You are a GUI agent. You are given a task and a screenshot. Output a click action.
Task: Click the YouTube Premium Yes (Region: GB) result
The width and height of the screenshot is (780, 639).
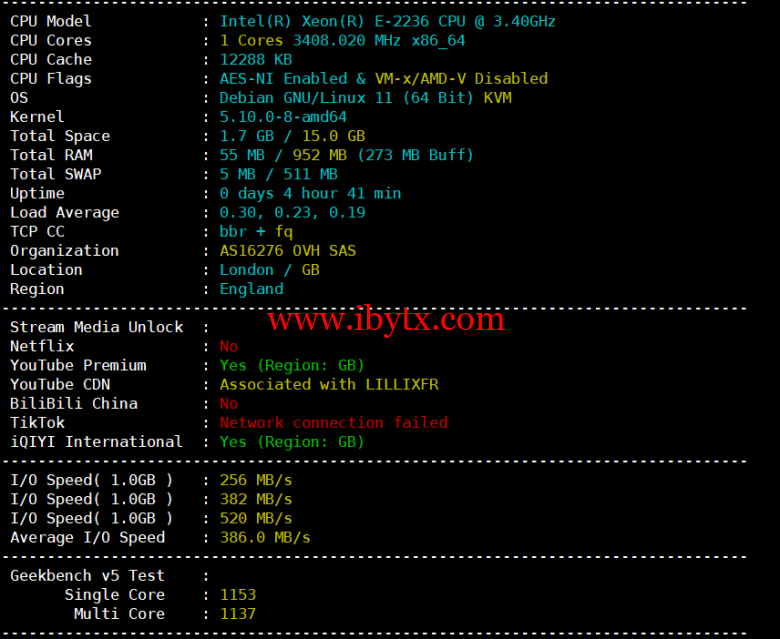click(x=292, y=365)
